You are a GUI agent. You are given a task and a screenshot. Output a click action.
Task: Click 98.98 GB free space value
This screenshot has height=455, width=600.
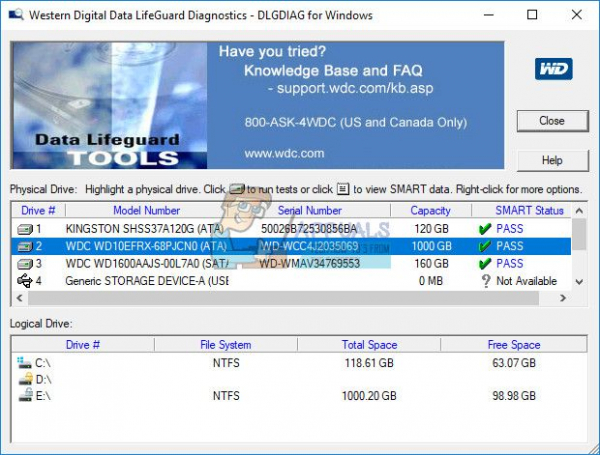(514, 396)
